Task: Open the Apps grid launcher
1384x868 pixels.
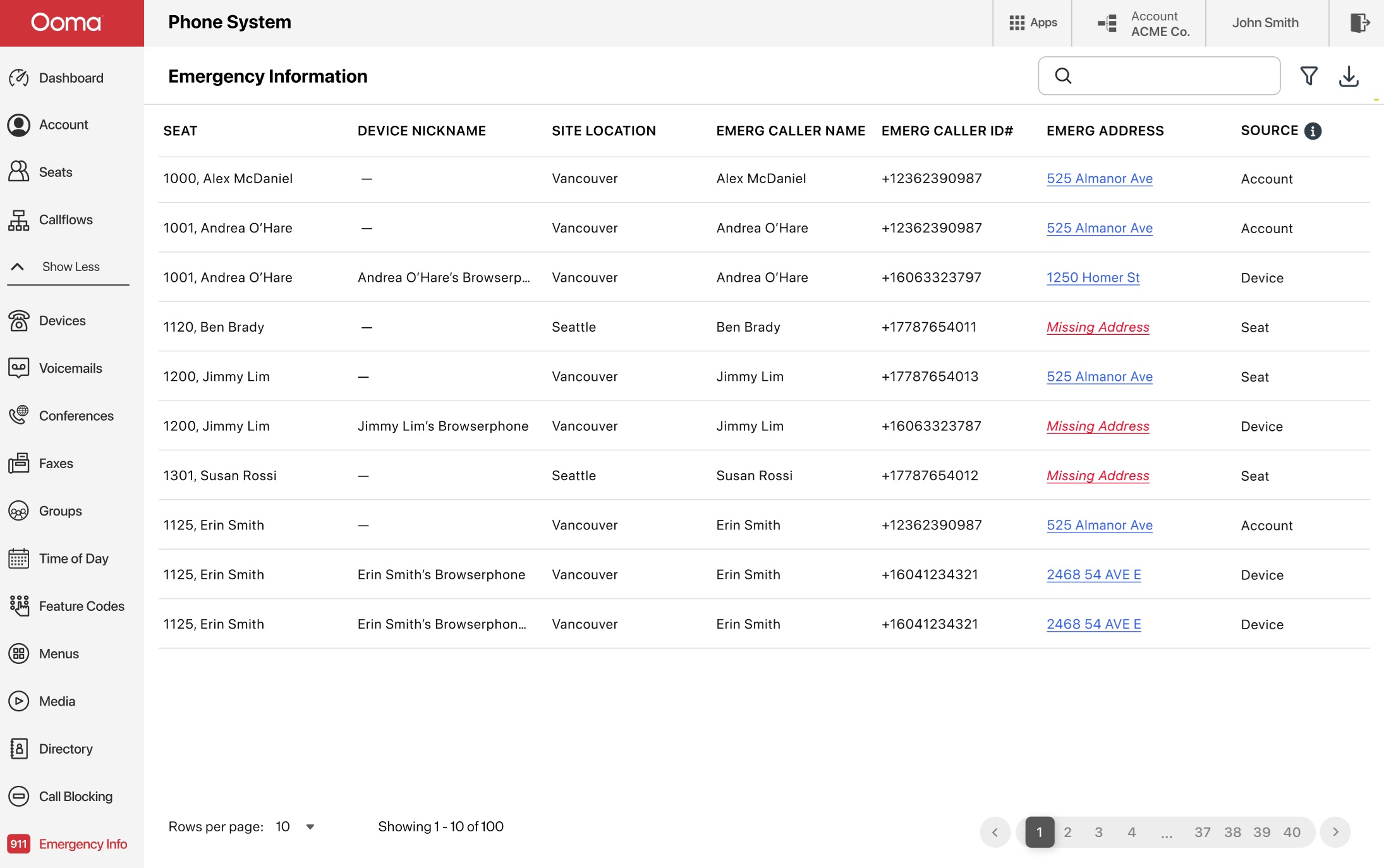Action: [1033, 23]
